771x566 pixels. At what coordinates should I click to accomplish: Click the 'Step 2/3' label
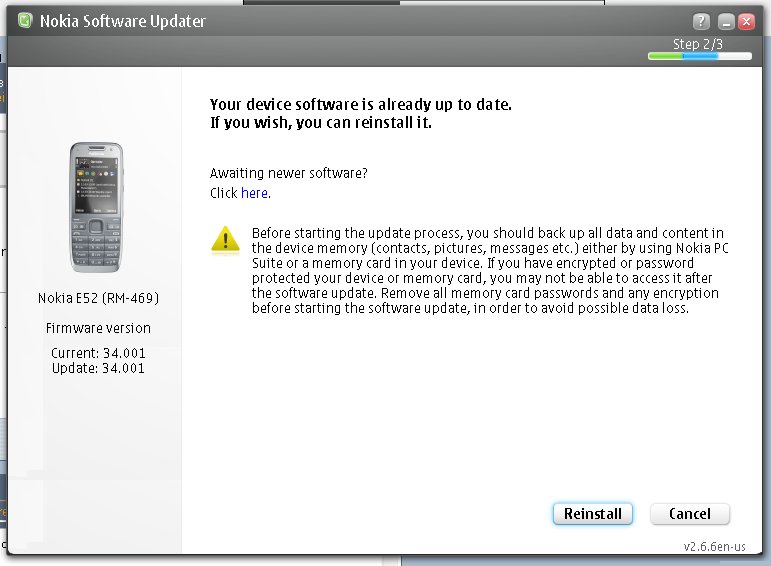tap(698, 44)
